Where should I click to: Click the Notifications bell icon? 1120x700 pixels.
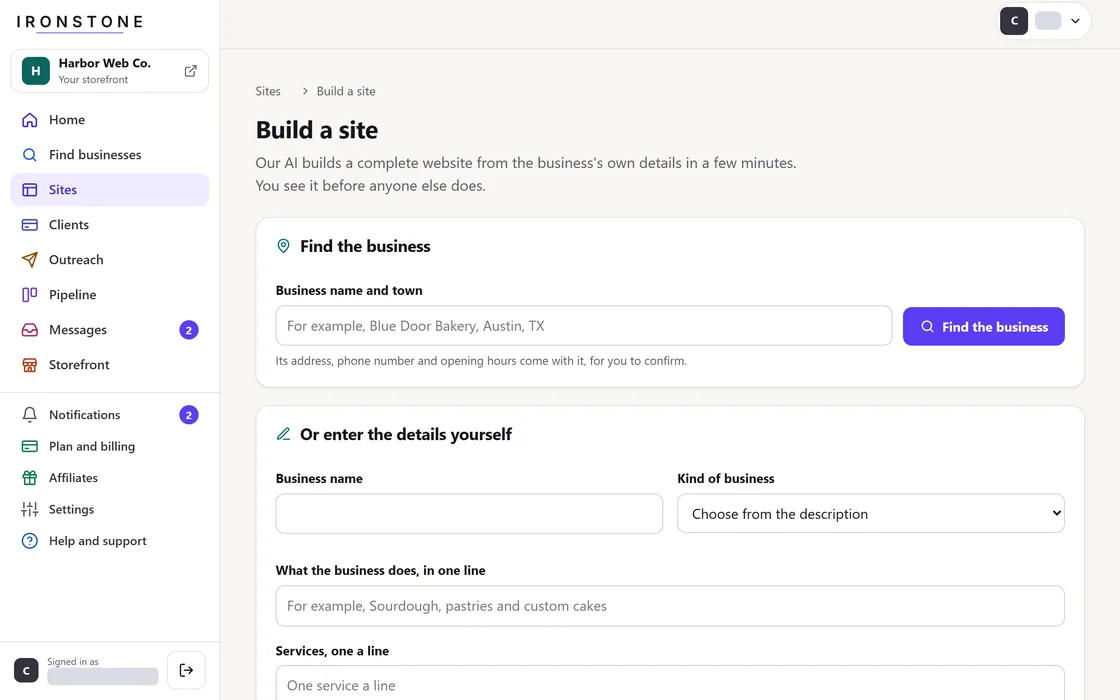tap(29, 415)
